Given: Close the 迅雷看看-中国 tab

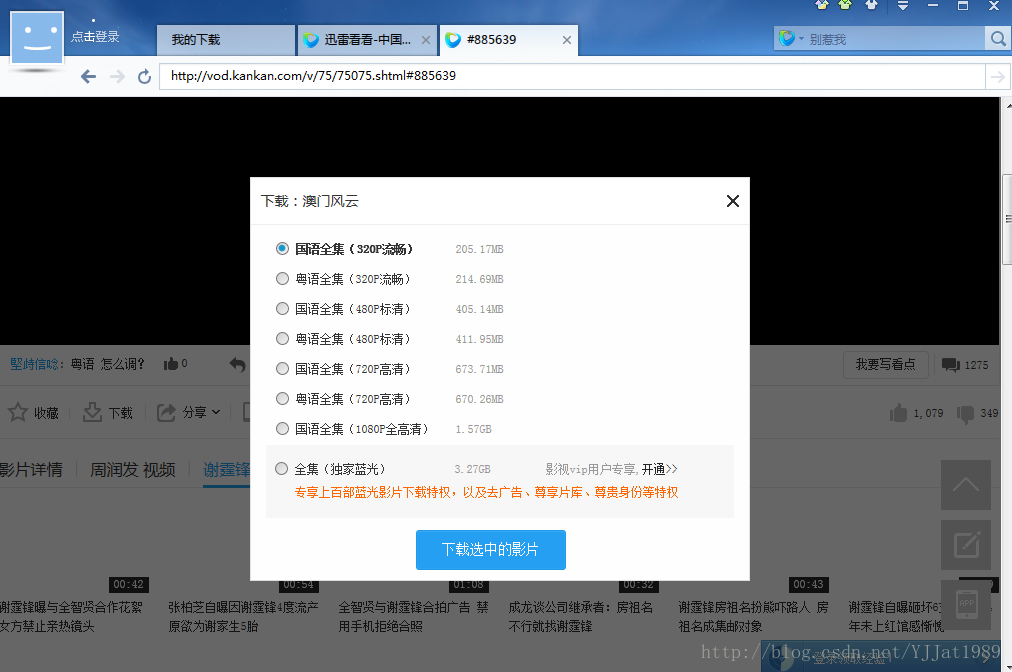Looking at the screenshot, I should point(425,40).
